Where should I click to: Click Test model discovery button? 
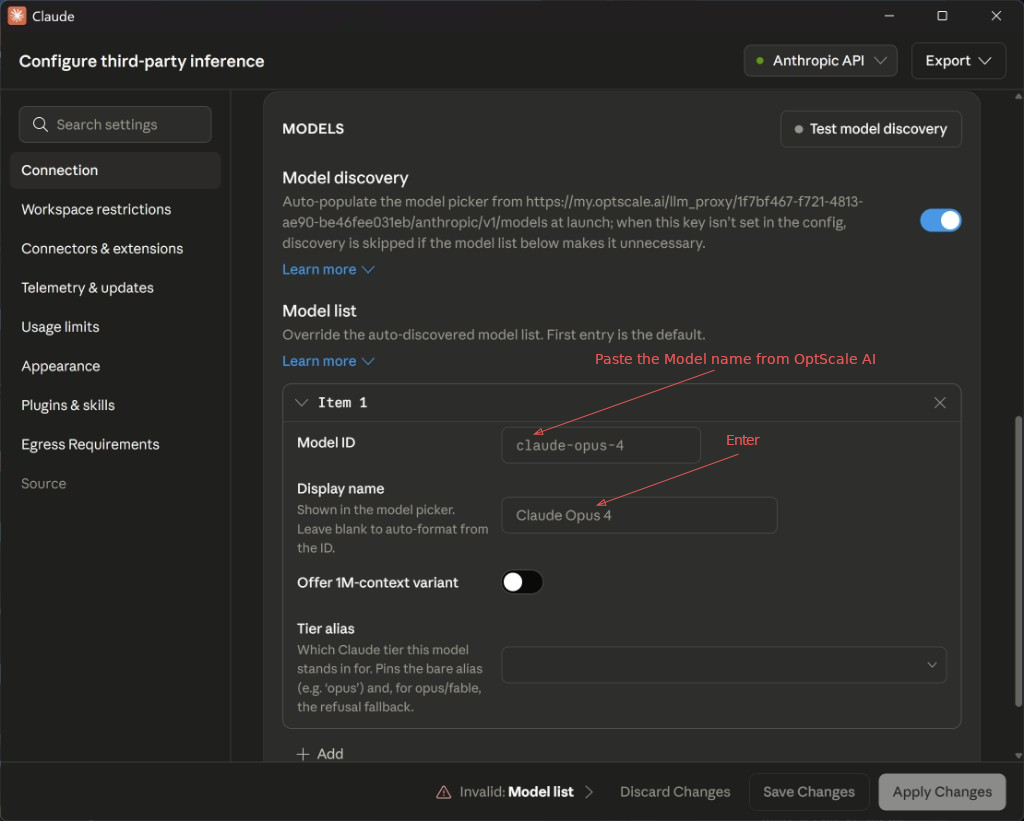[871, 129]
